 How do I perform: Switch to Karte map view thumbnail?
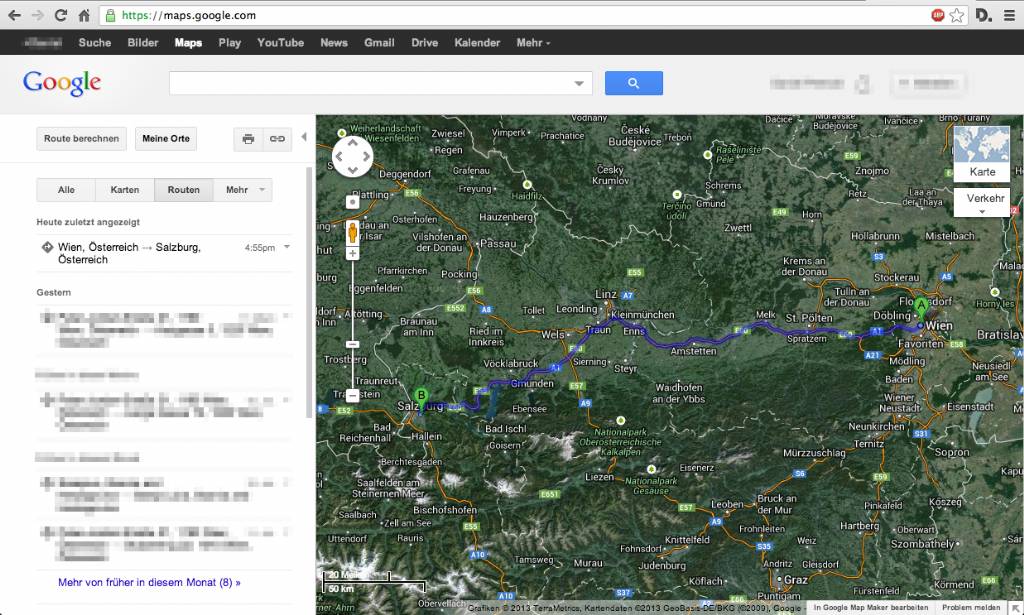(981, 153)
